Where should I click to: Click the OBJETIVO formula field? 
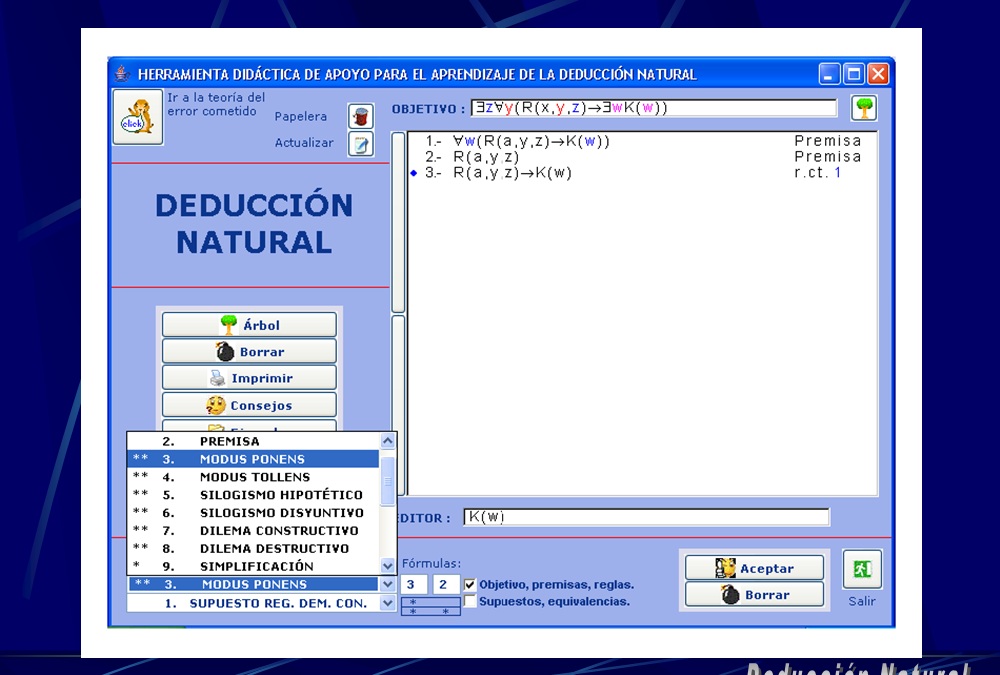654,108
